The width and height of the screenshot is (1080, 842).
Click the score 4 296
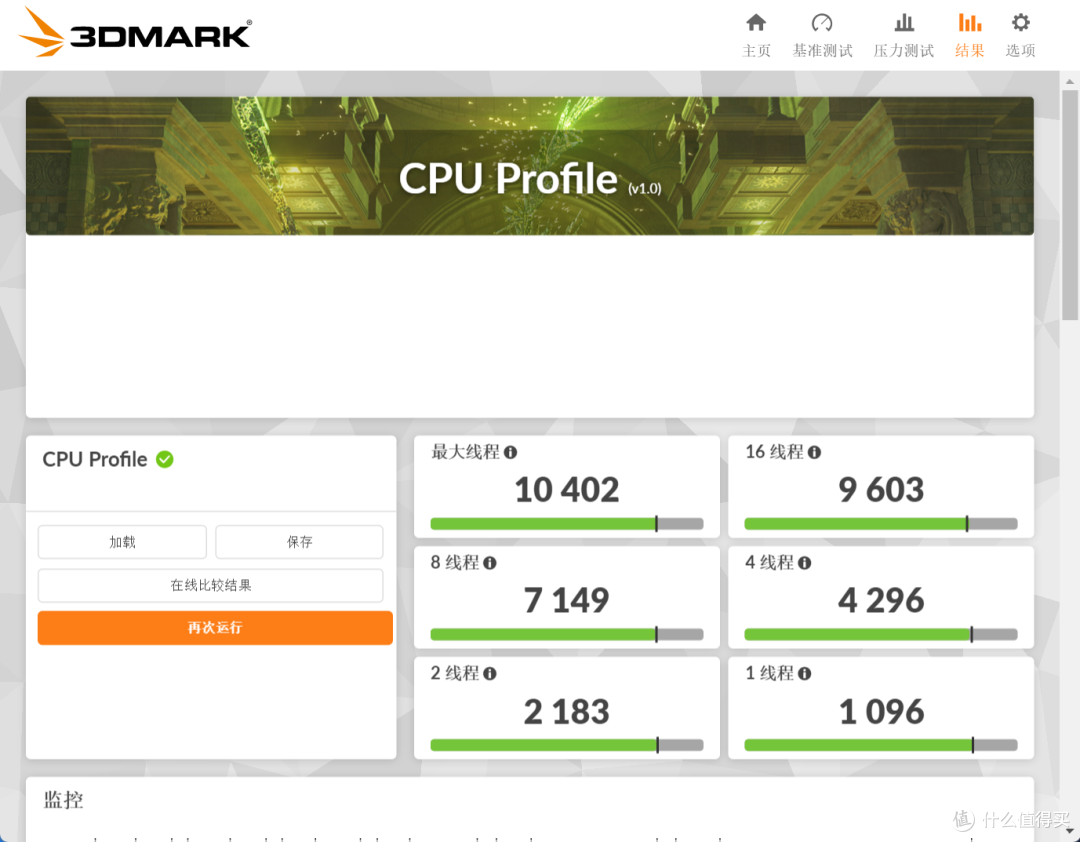click(880, 600)
